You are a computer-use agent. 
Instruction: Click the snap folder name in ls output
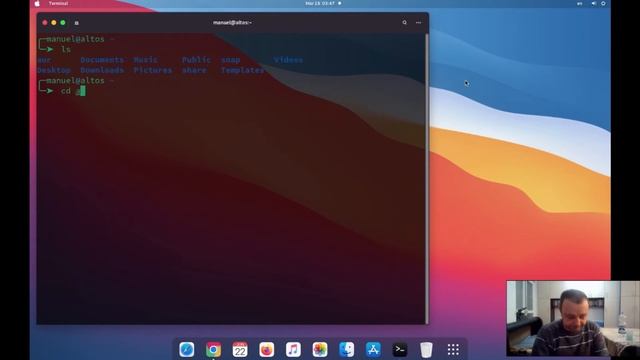pos(231,60)
